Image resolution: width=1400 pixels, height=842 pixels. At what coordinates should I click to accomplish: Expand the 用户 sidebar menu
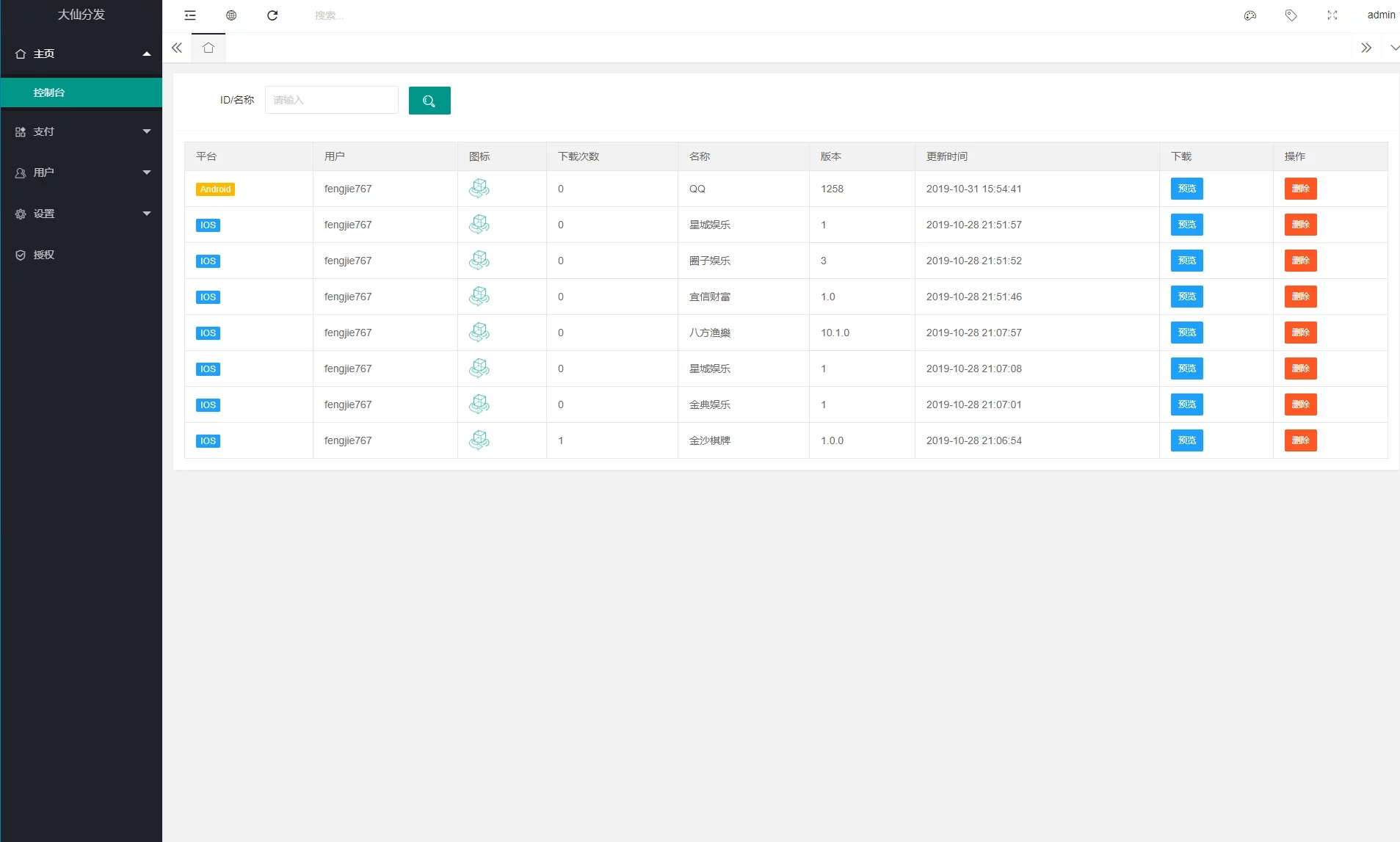[81, 173]
